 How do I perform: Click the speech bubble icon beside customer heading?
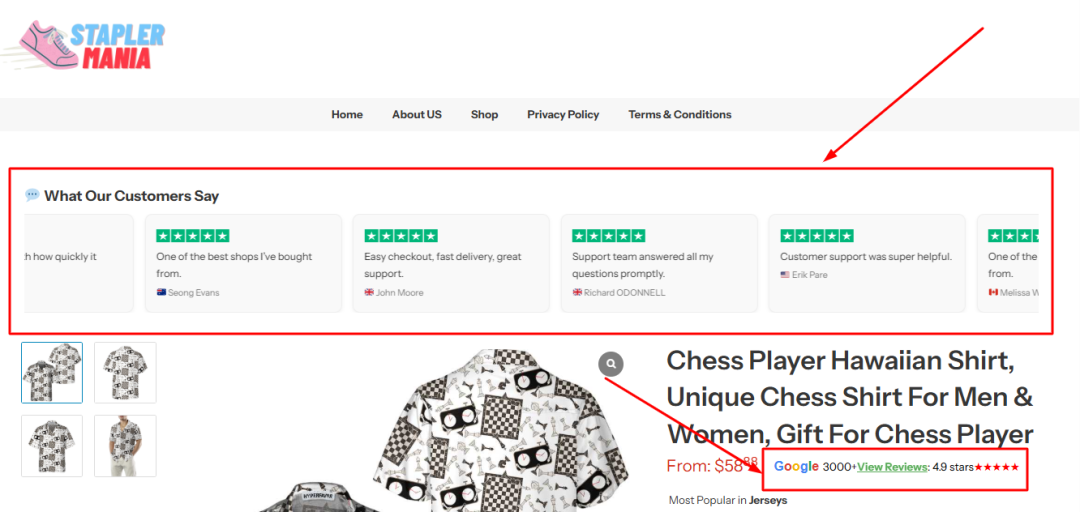point(32,195)
